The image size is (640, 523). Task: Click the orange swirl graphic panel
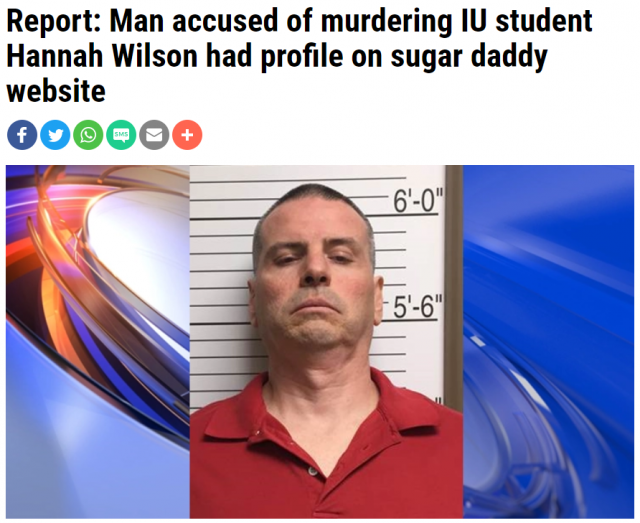coord(98,342)
